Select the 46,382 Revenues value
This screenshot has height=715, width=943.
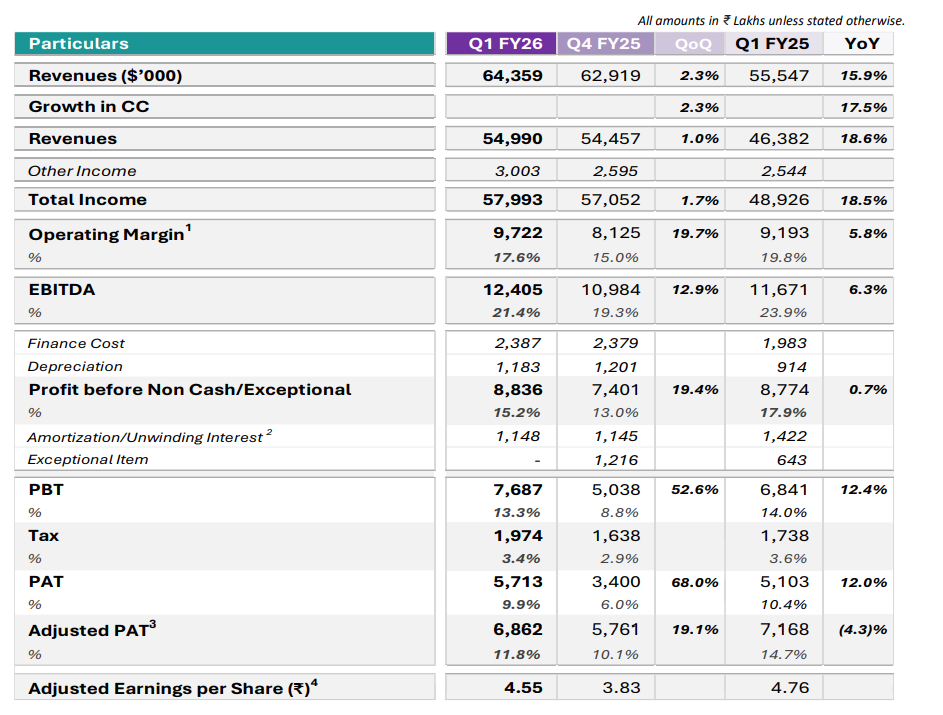[779, 139]
